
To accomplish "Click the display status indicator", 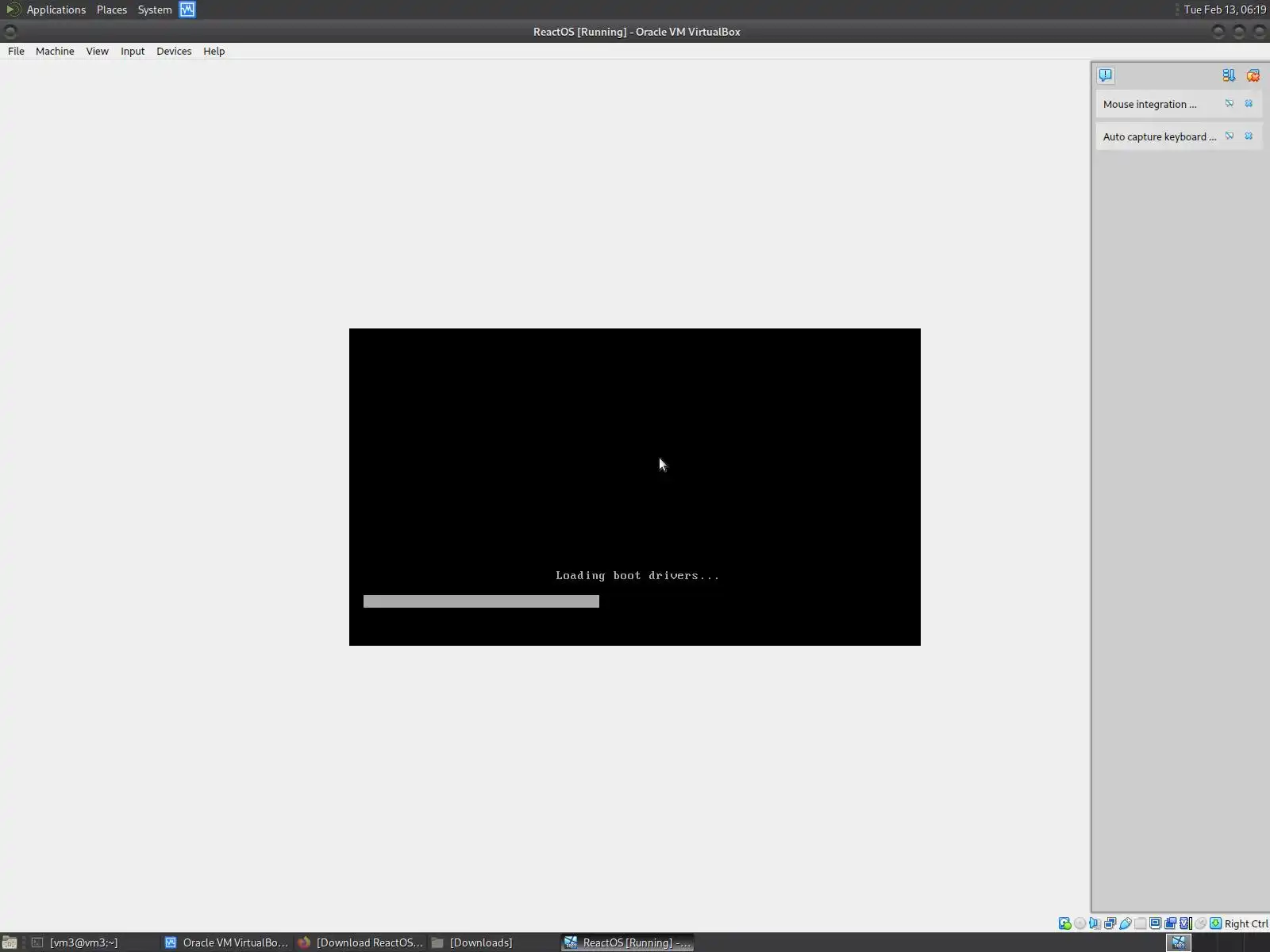I will click(1156, 923).
